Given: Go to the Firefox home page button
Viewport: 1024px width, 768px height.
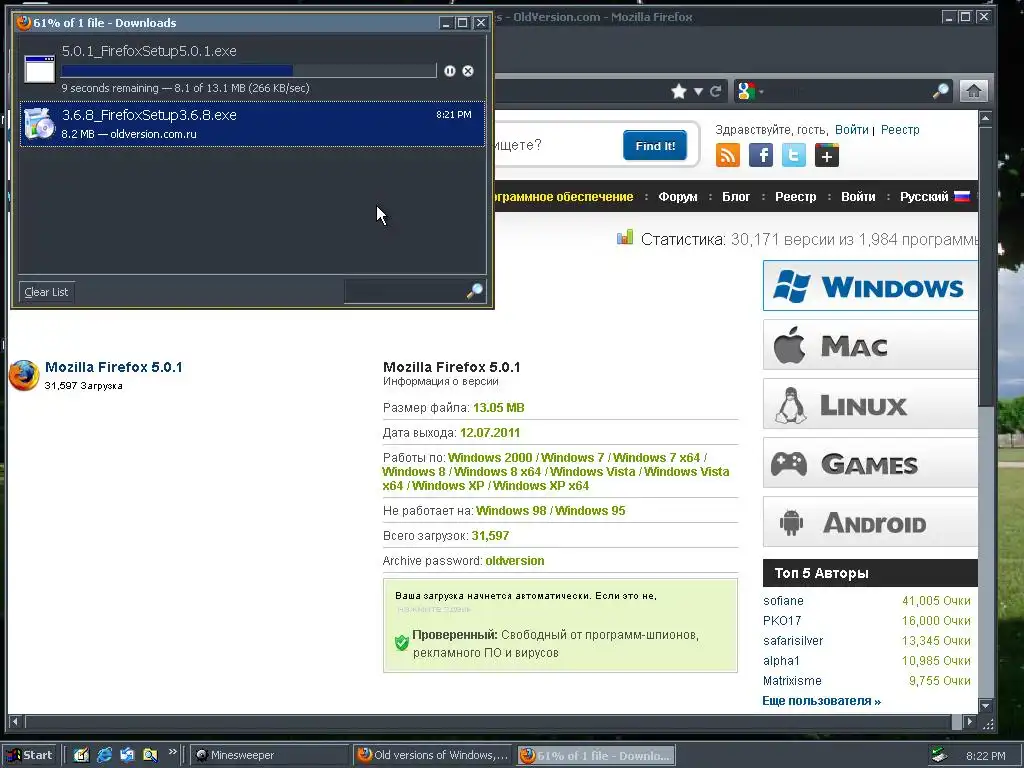Looking at the screenshot, I should (973, 91).
